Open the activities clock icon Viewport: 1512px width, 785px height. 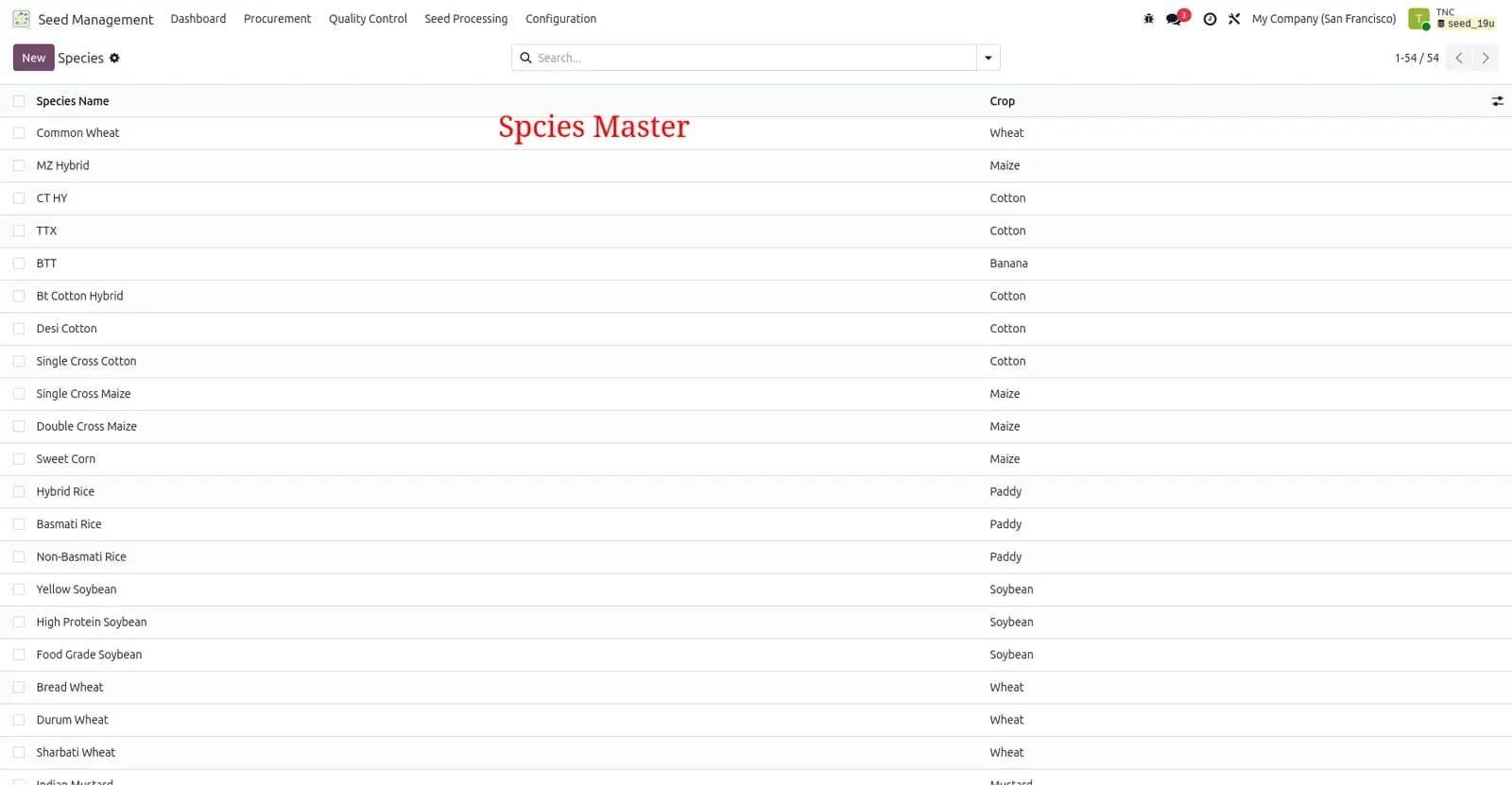pos(1210,19)
